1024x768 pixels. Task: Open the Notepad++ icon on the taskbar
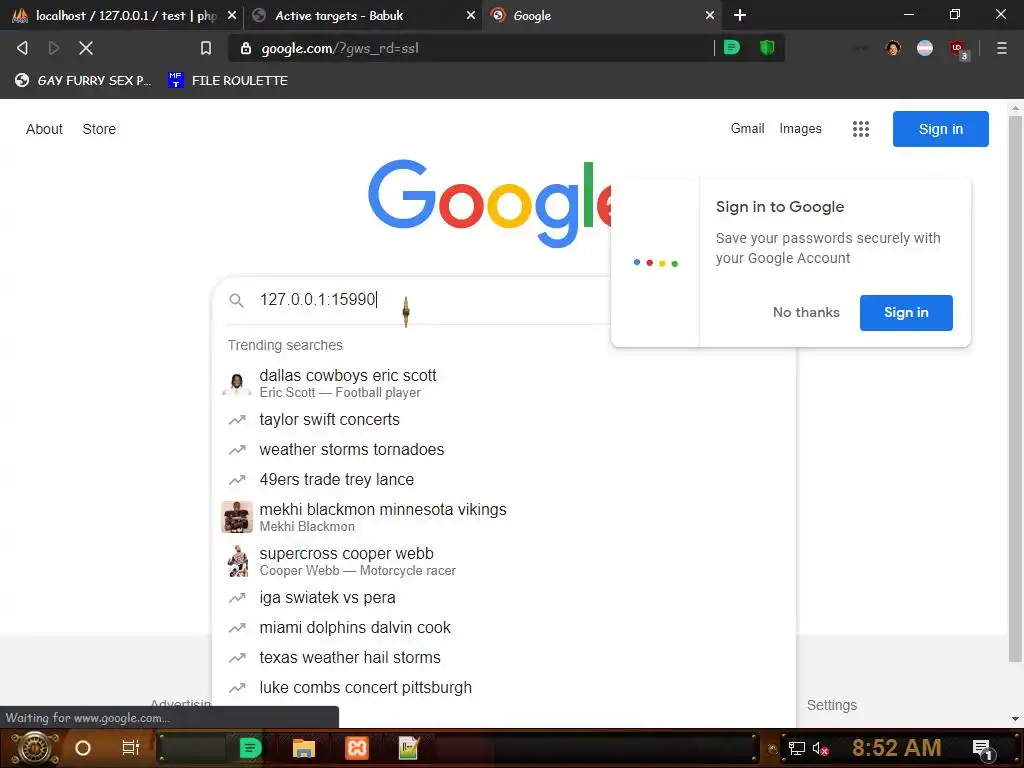pyautogui.click(x=409, y=748)
